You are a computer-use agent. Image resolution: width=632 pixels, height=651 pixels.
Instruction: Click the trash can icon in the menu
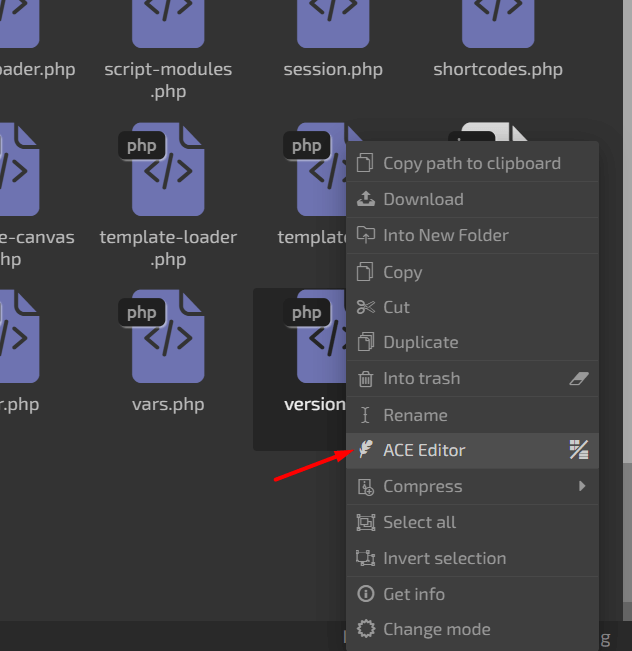click(366, 379)
